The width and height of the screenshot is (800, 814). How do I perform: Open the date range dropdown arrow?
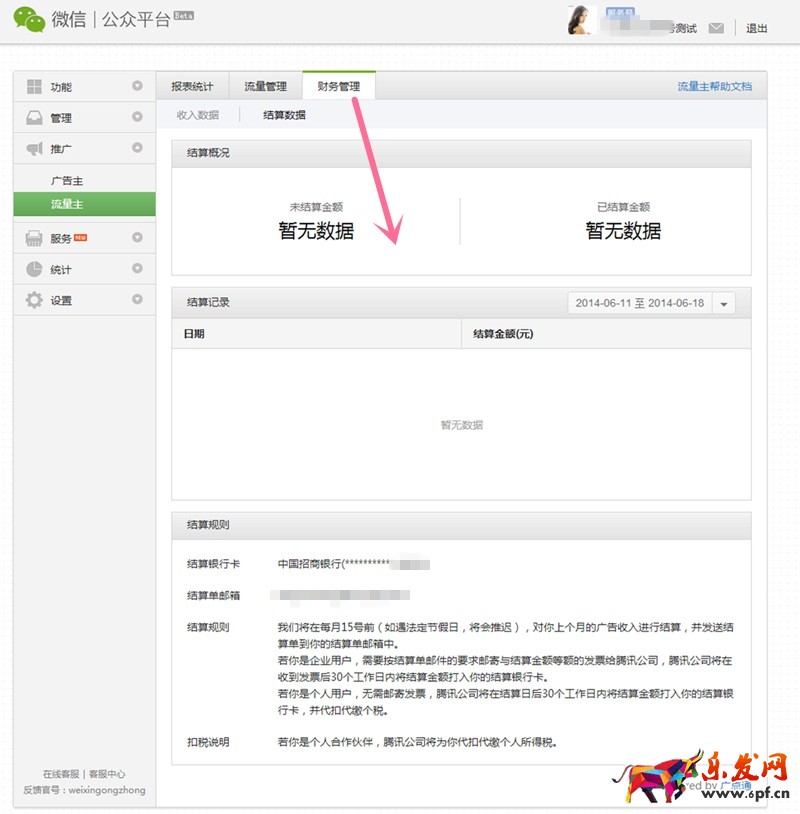pos(724,303)
